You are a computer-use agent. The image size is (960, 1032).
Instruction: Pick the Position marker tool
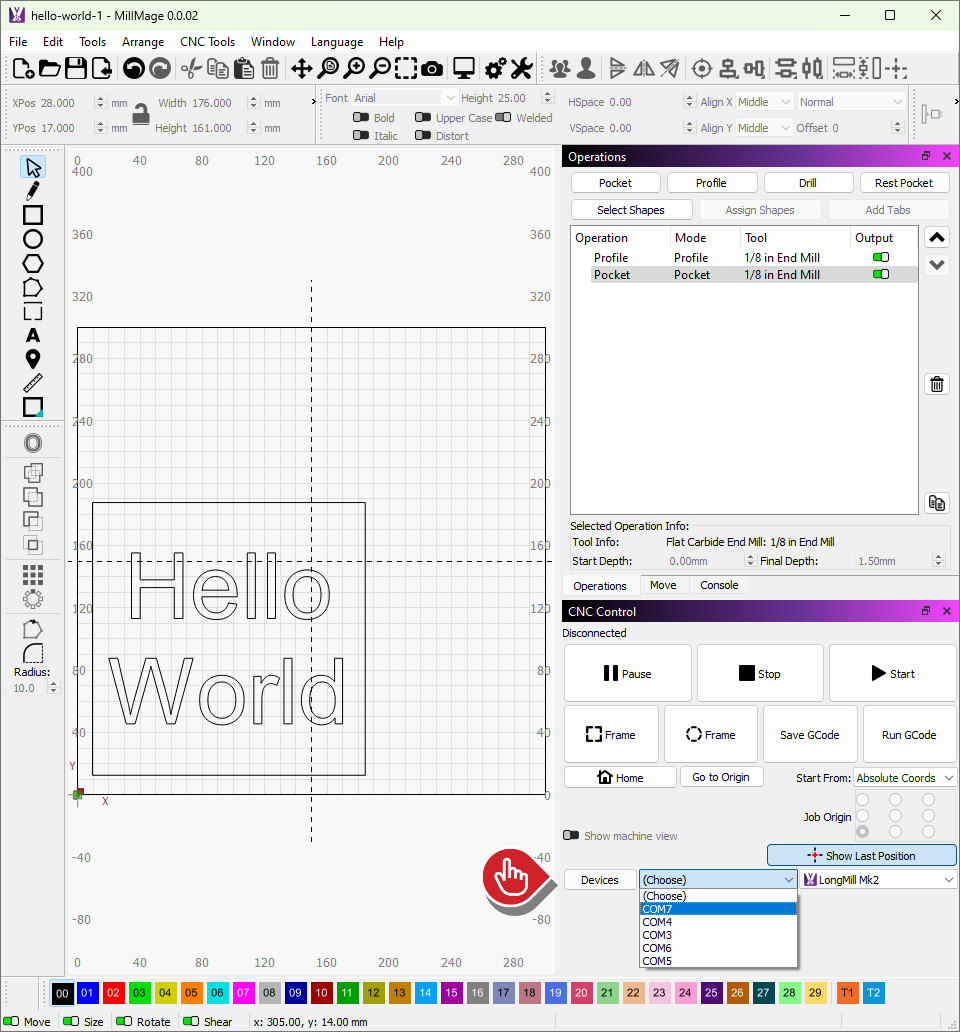click(33, 359)
